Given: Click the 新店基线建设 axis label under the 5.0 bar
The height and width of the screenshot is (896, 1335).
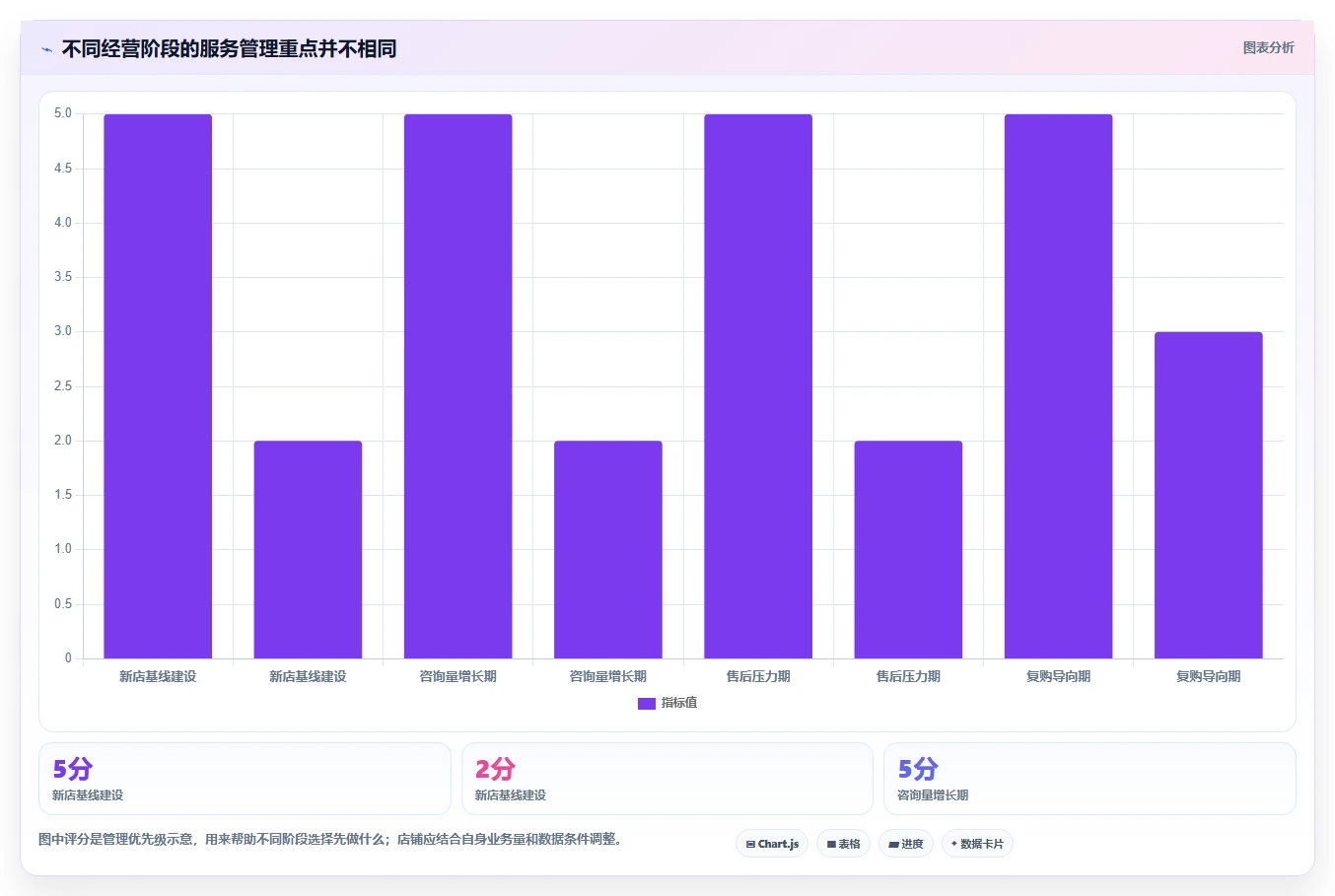Looking at the screenshot, I should [158, 676].
